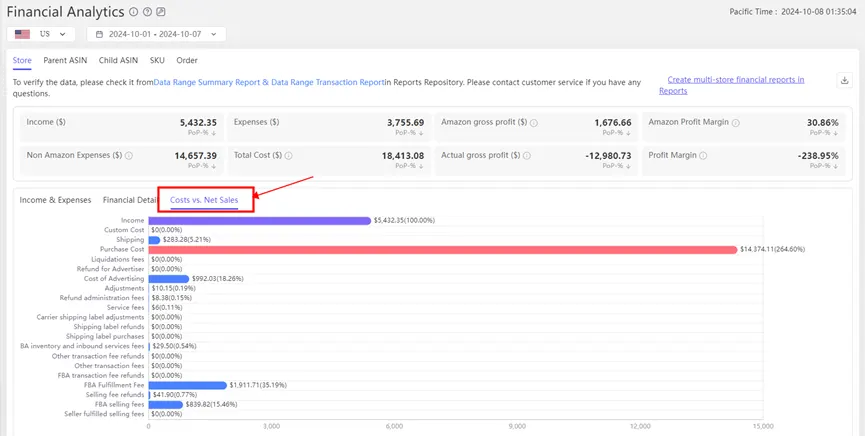Click info icon next to Total Cost
Screen dimensions: 865x436
pyautogui.click(x=289, y=156)
